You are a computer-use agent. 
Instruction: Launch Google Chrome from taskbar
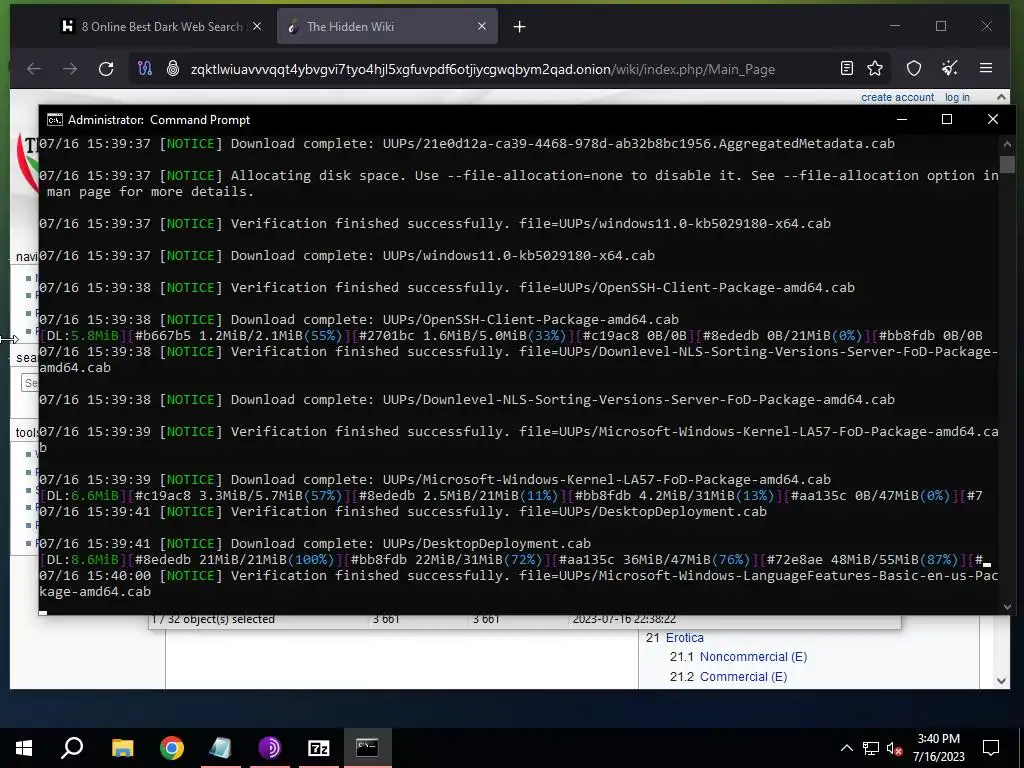171,748
